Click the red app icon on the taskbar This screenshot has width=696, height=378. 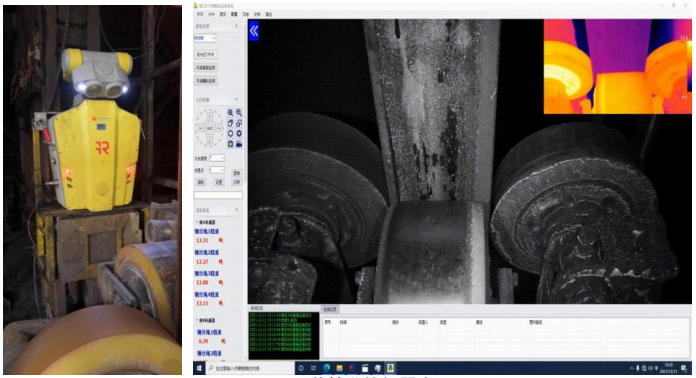coord(352,368)
